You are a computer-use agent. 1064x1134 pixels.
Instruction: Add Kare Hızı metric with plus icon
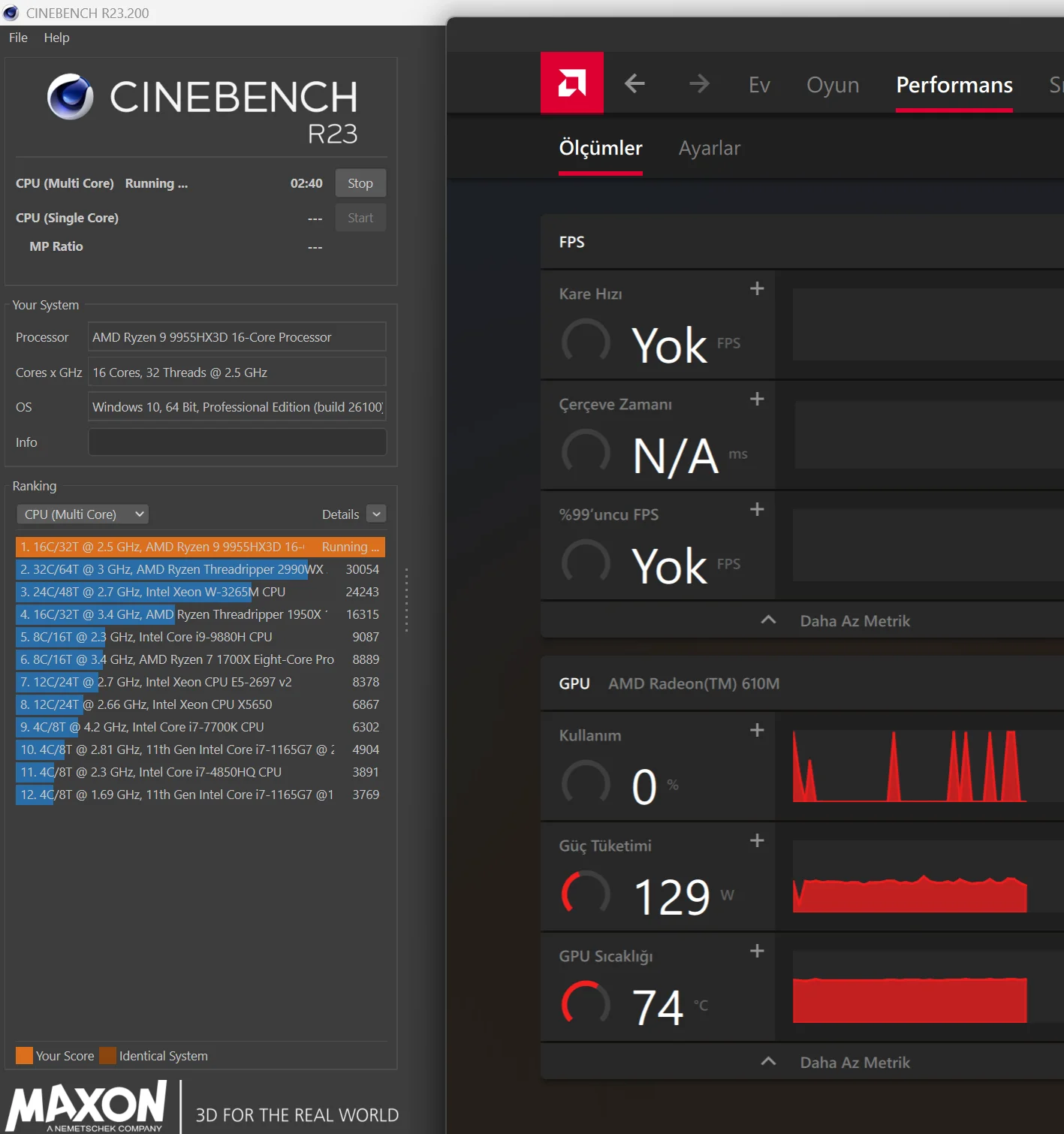coord(757,289)
